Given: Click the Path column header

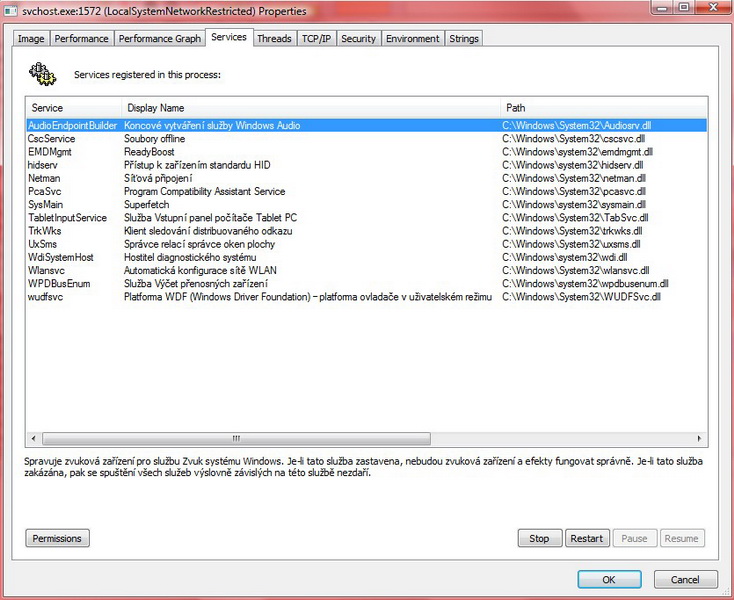Looking at the screenshot, I should [x=600, y=107].
